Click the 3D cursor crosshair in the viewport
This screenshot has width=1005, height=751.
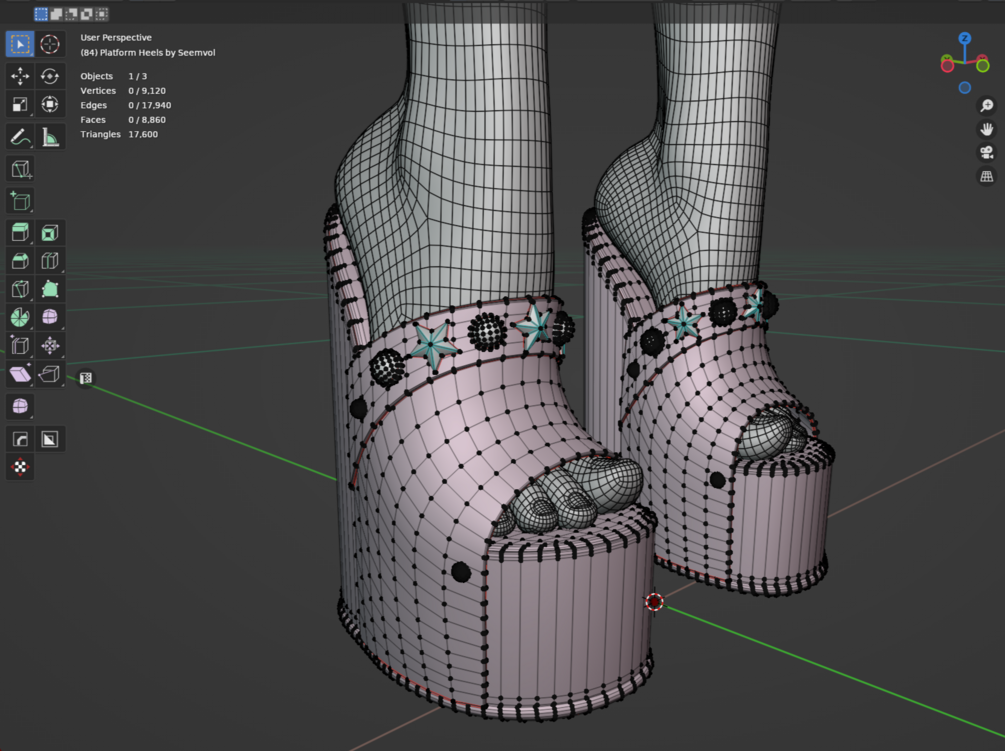[654, 602]
